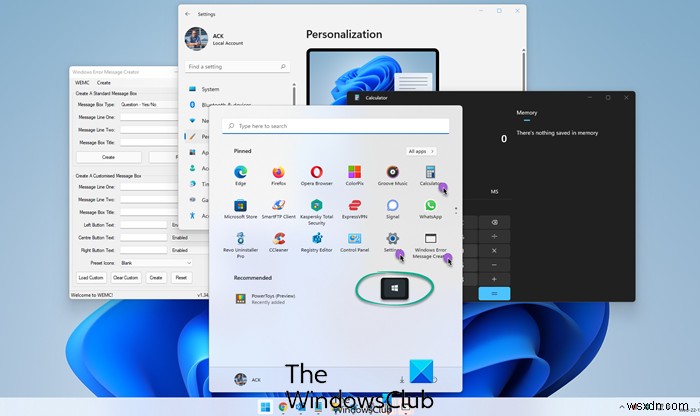Open Control Panel pinned app
This screenshot has width=700, height=416.
click(354, 242)
